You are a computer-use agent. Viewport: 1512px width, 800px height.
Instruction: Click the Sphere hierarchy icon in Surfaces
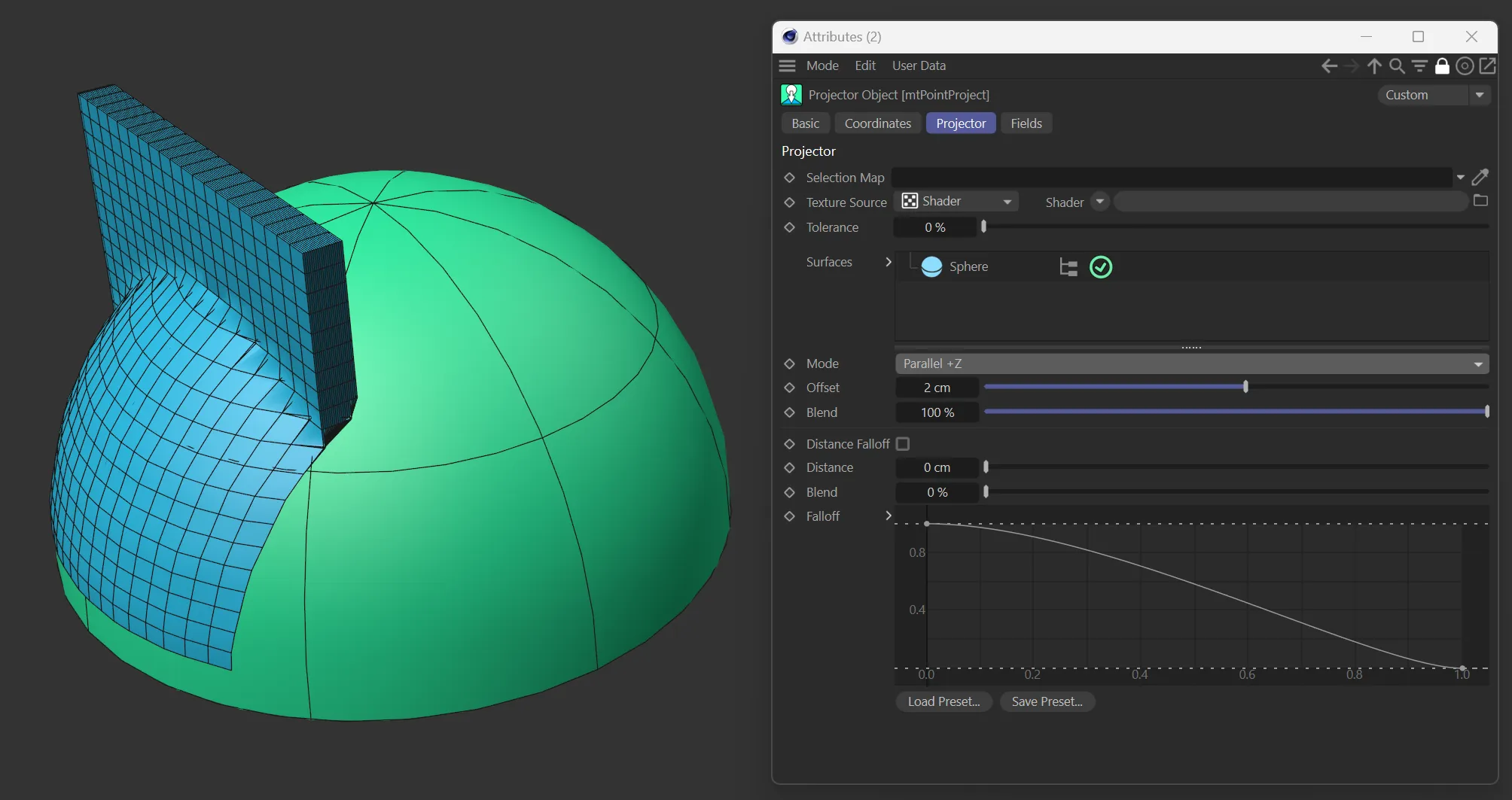(x=1068, y=267)
